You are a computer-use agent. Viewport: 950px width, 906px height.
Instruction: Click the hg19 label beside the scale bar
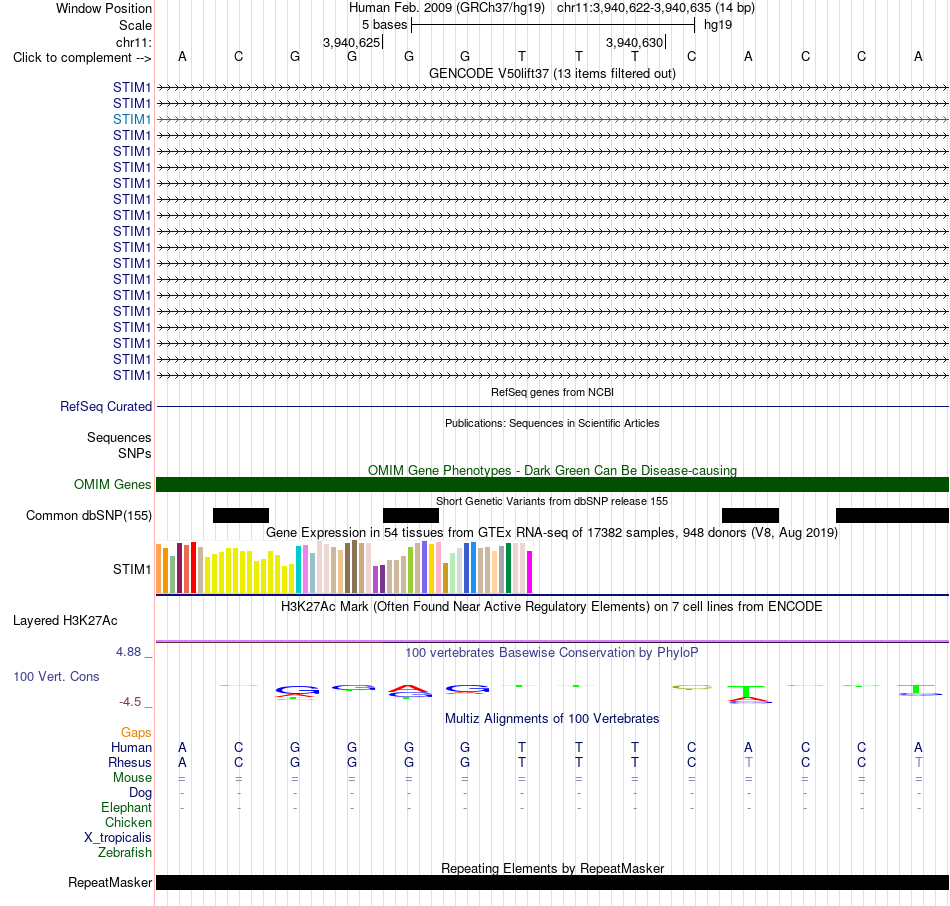(x=718, y=25)
